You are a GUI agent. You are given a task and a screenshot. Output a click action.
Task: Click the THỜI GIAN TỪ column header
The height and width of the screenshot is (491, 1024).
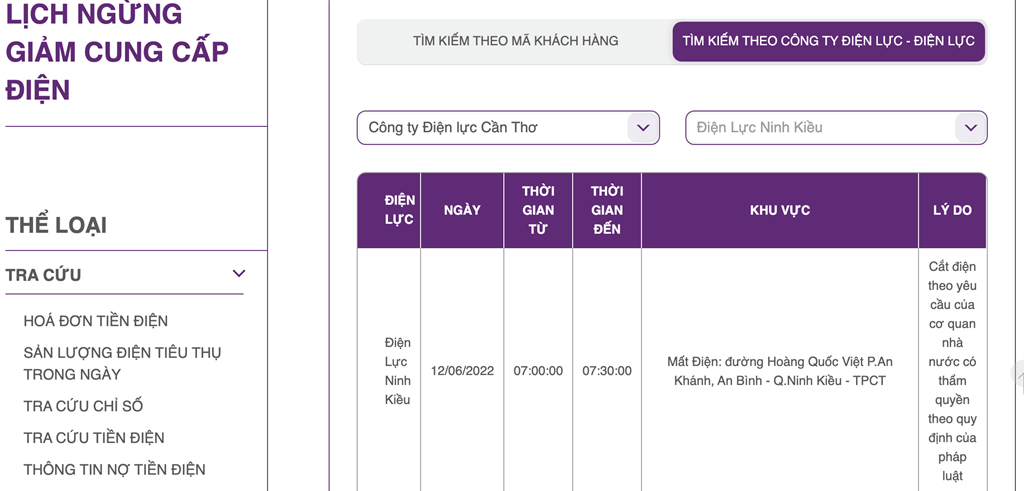[538, 210]
